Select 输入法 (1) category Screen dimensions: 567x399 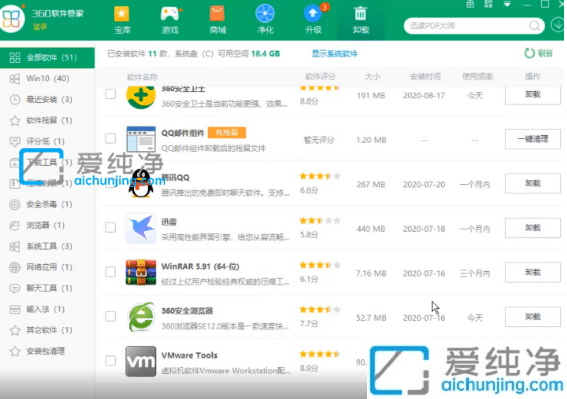(x=47, y=309)
